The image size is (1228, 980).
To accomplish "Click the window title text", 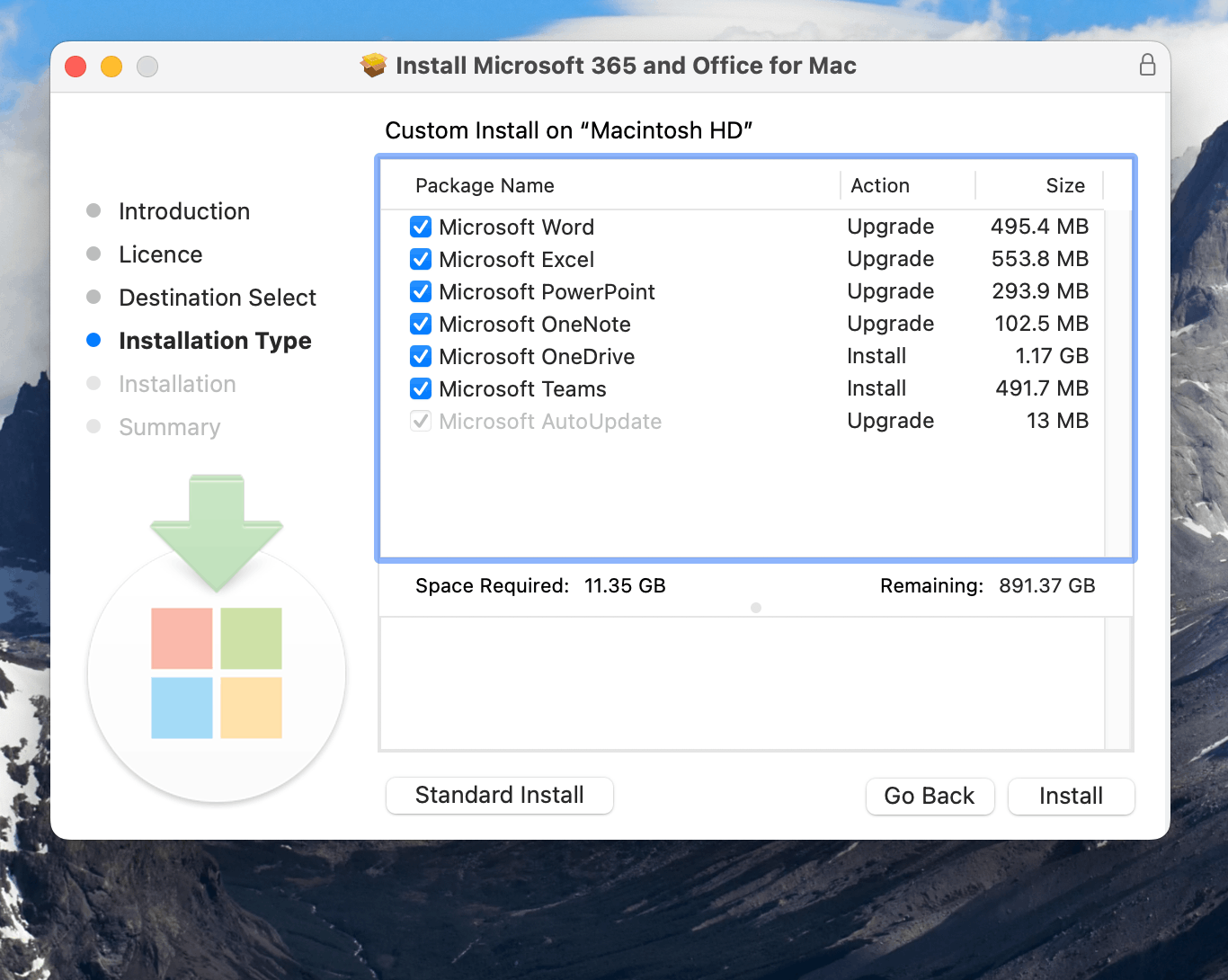I will click(x=626, y=66).
